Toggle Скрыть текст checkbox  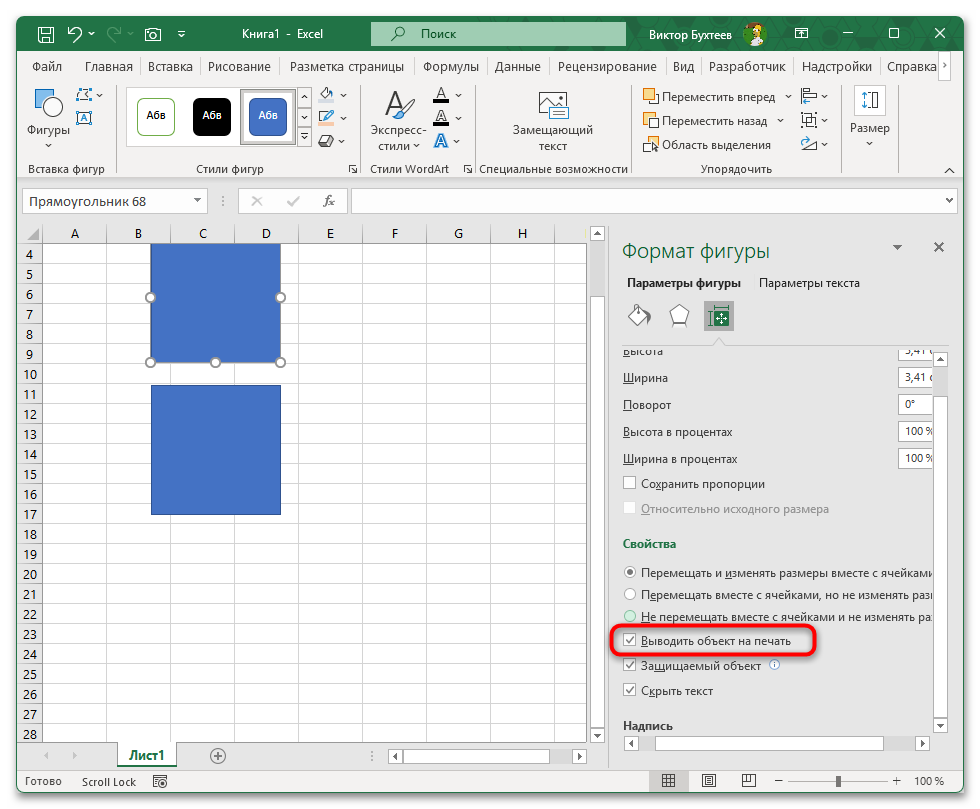tap(630, 690)
